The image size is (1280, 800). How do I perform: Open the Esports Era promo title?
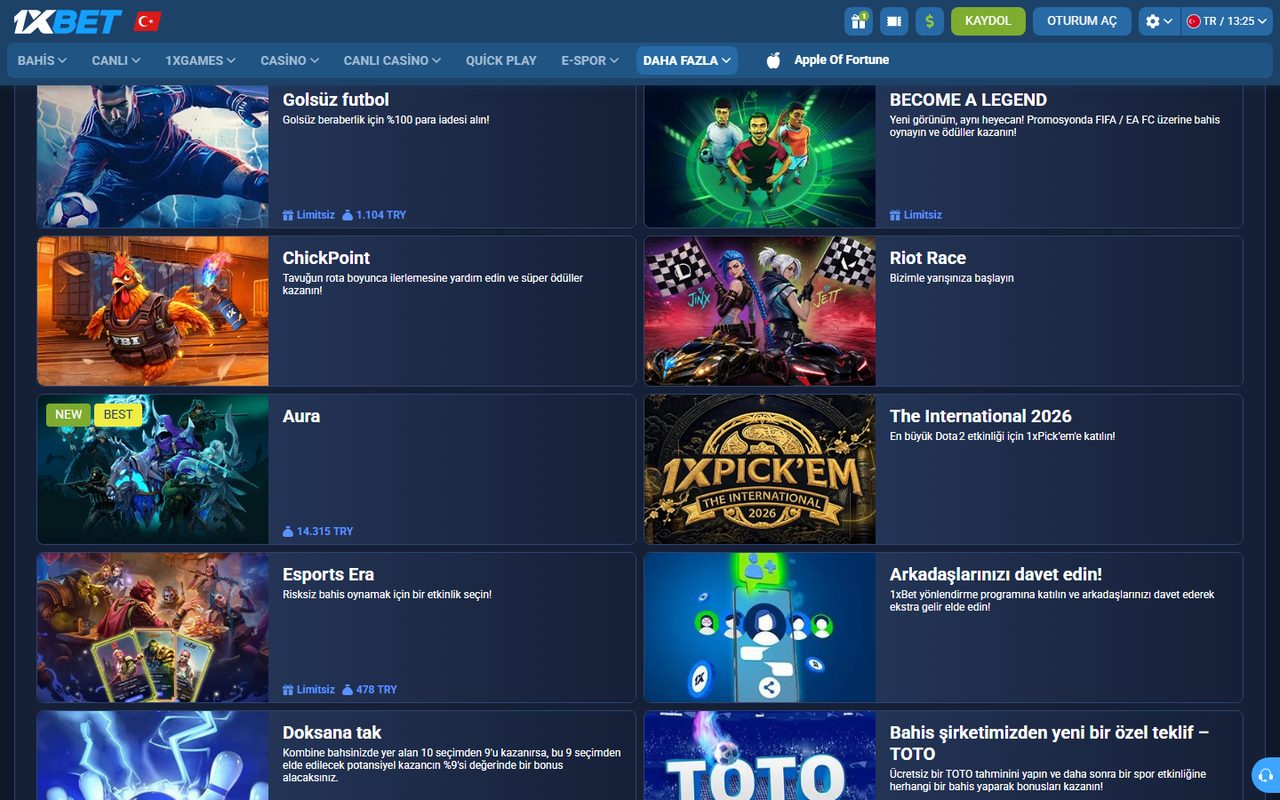[328, 574]
